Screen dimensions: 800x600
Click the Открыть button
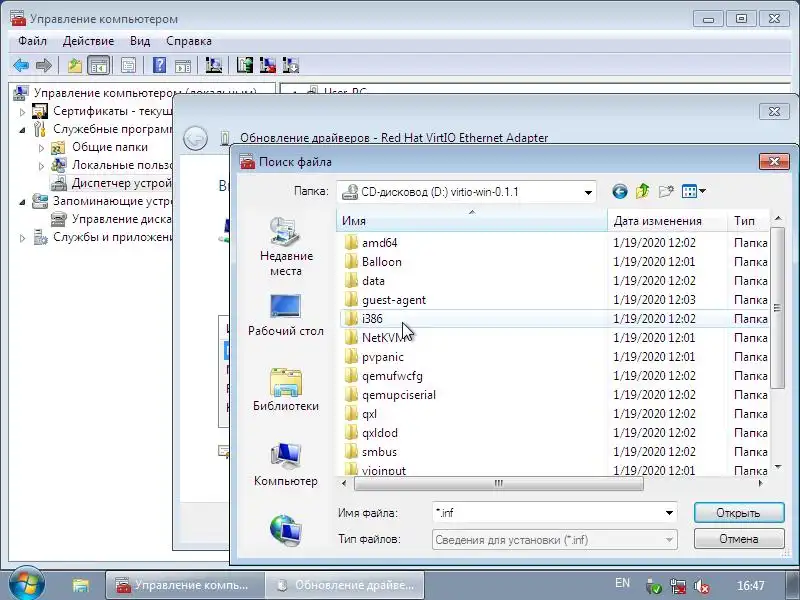coord(739,513)
